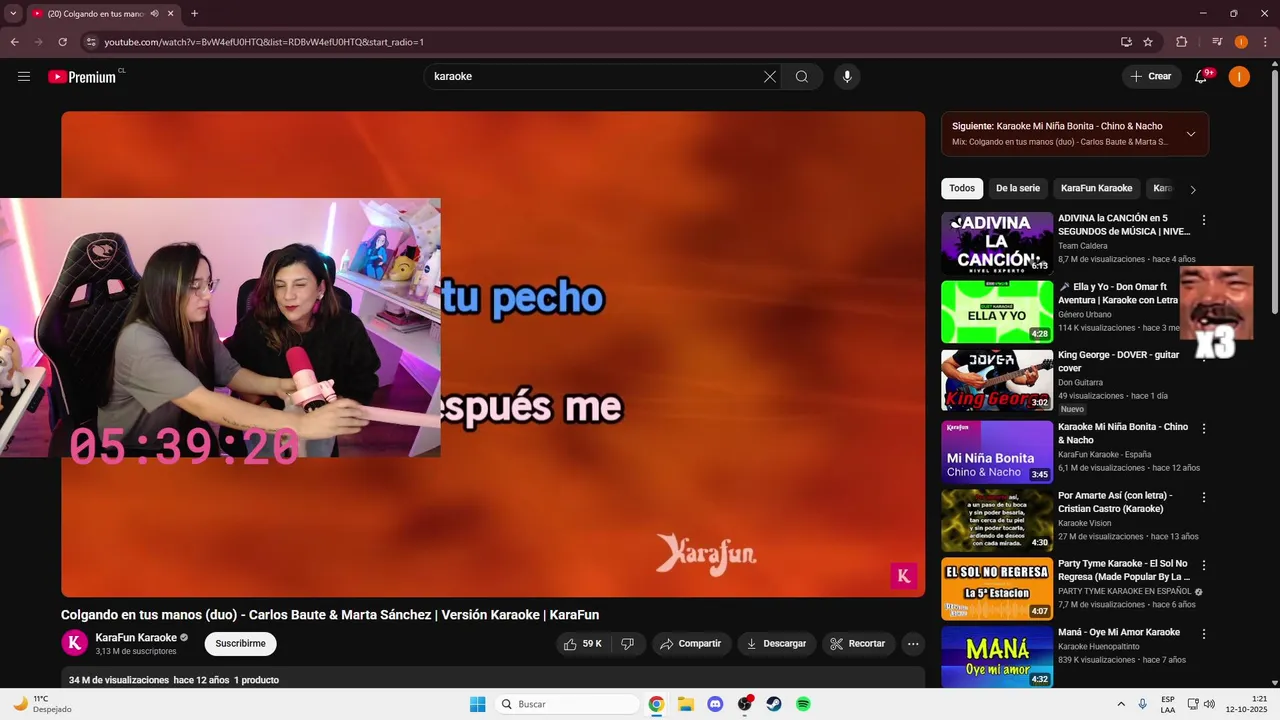The height and width of the screenshot is (720, 1280).
Task: Open the KaraFun Karaoke channel avatar
Action: click(x=75, y=643)
